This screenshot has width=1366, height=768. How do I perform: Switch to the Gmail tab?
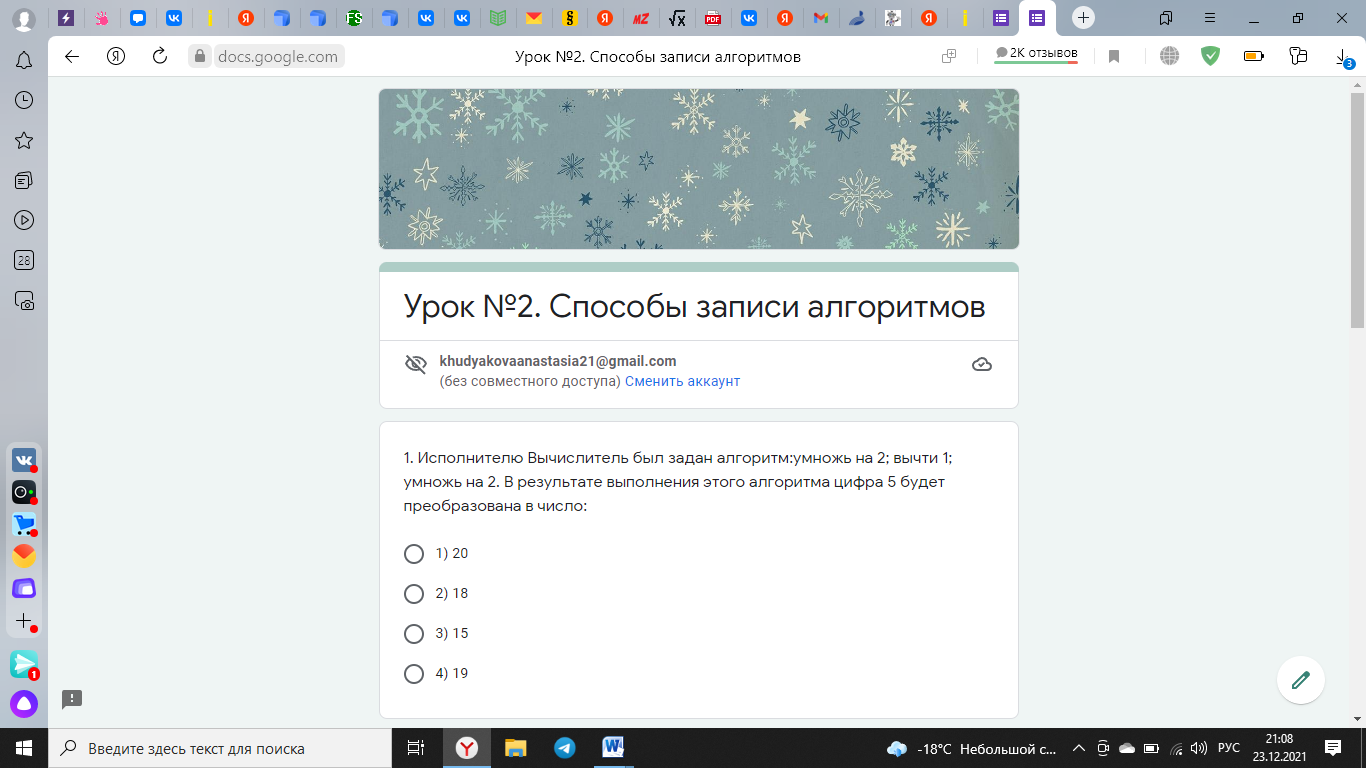coord(820,18)
